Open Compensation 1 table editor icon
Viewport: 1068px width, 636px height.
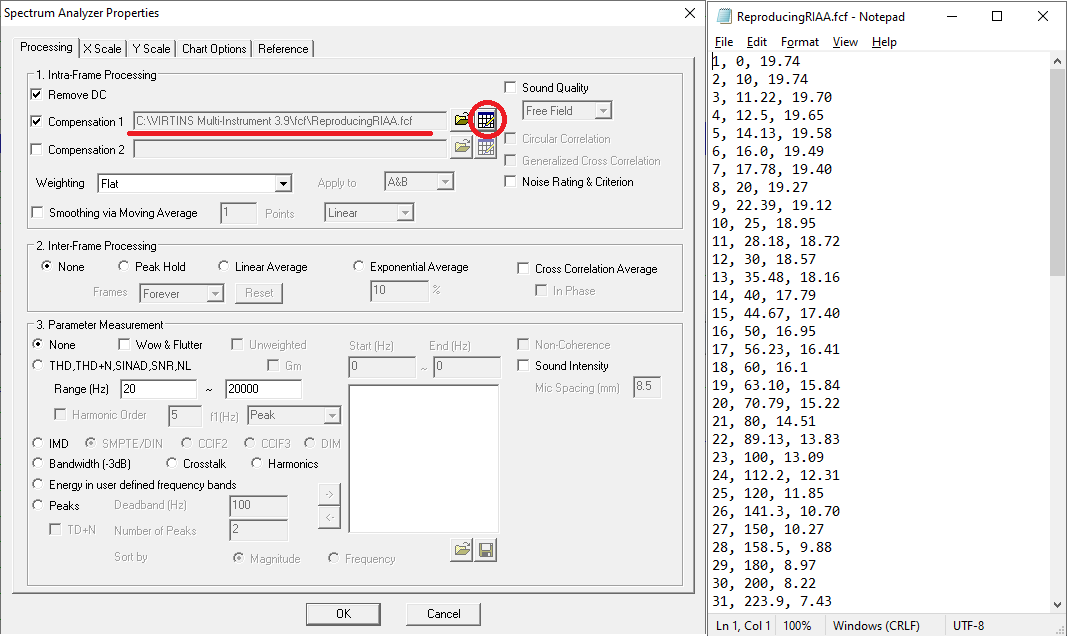[485, 120]
